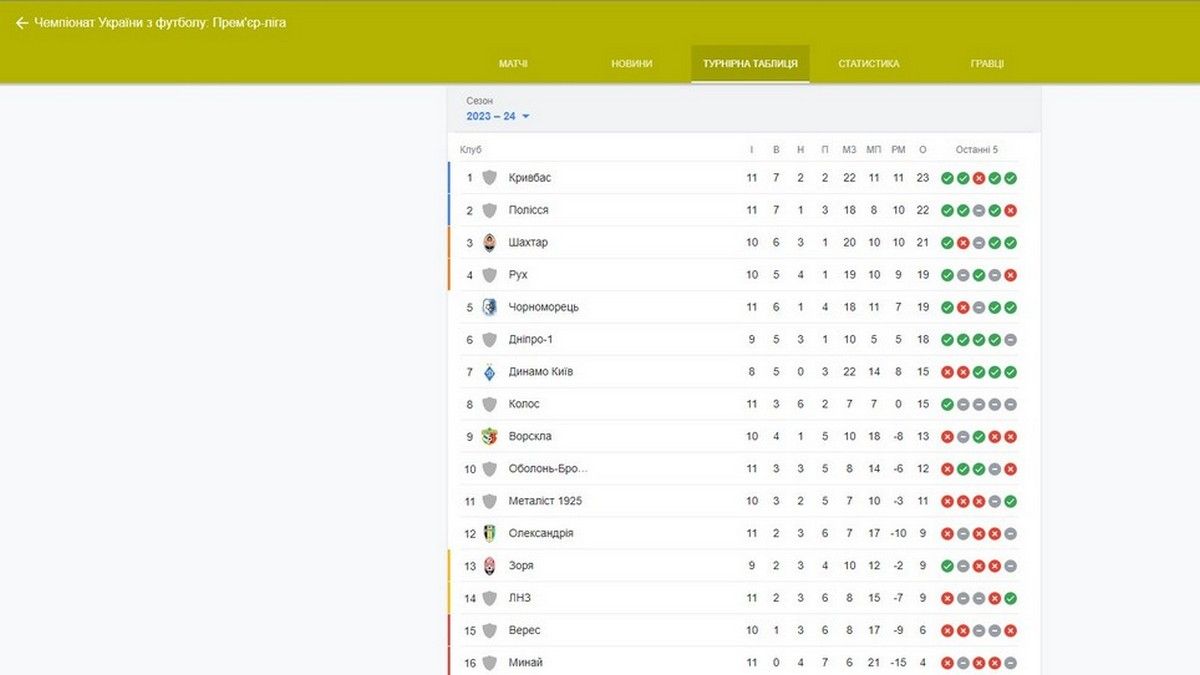Screen dimensions: 1200x675
Task: Click Dynamo Kyiv club logo icon
Action: click(489, 372)
